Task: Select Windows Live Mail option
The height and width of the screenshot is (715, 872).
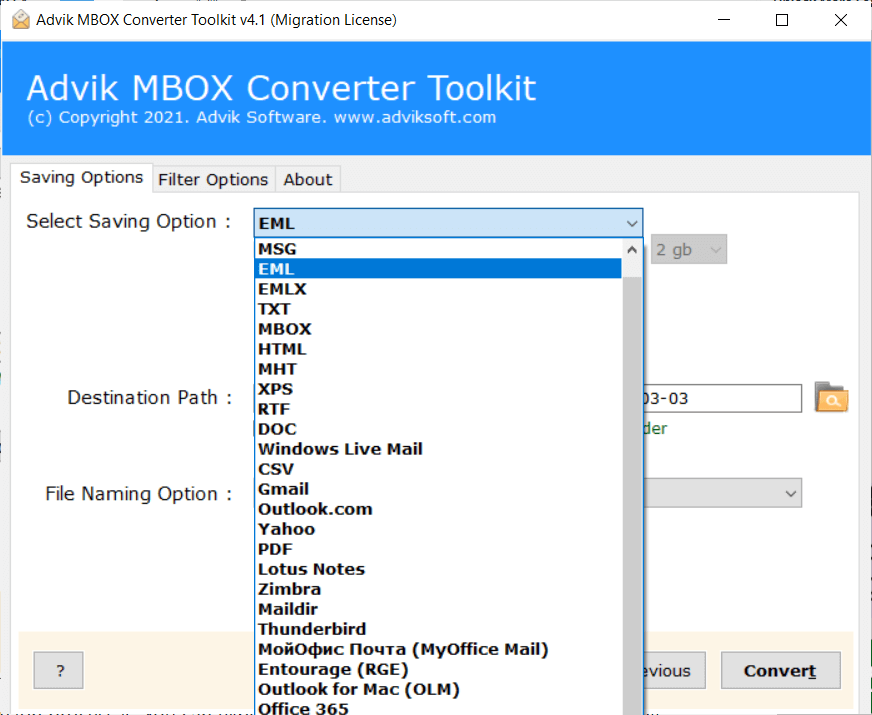Action: pyautogui.click(x=438, y=449)
